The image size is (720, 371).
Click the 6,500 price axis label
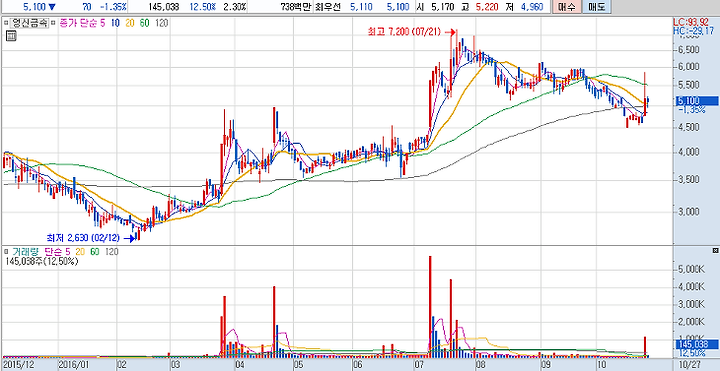point(688,50)
